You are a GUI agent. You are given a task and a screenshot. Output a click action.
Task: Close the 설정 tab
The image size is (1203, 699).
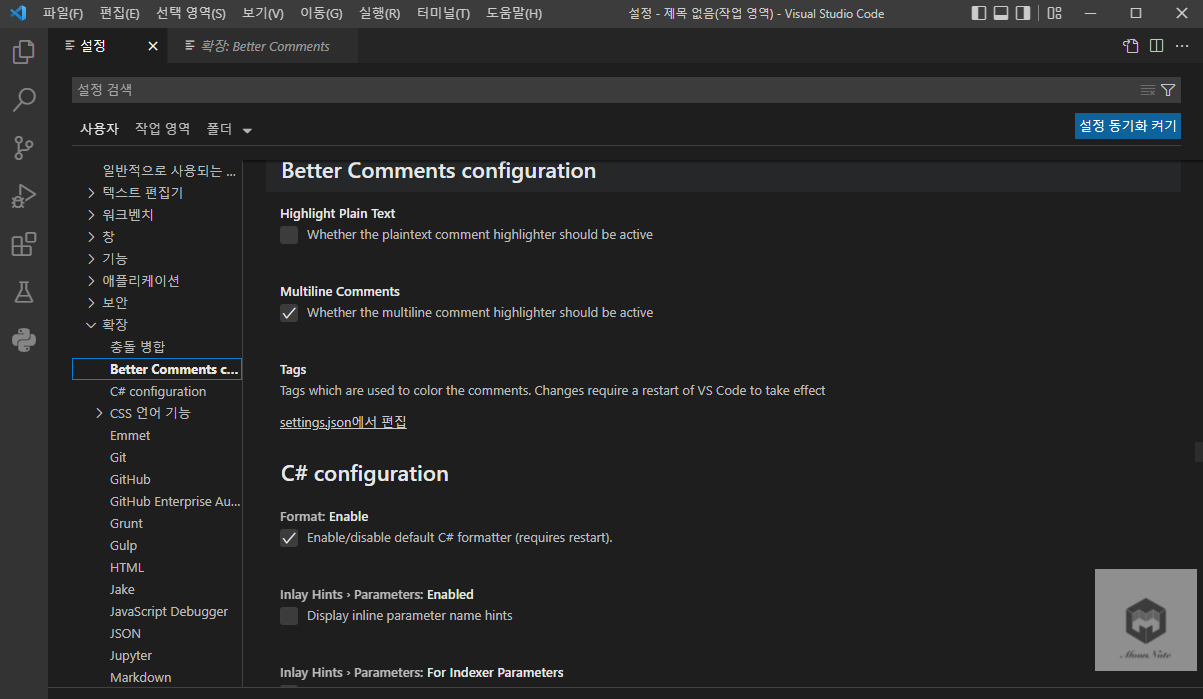(x=153, y=46)
